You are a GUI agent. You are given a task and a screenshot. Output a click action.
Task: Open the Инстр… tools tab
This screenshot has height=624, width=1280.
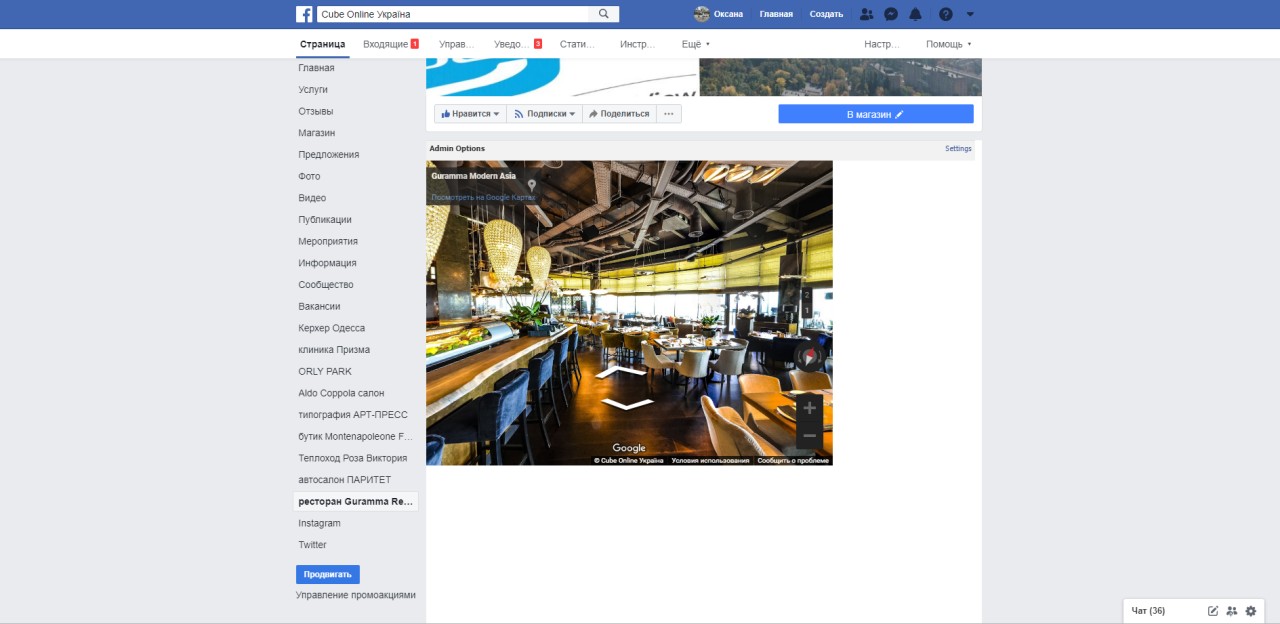tap(637, 44)
